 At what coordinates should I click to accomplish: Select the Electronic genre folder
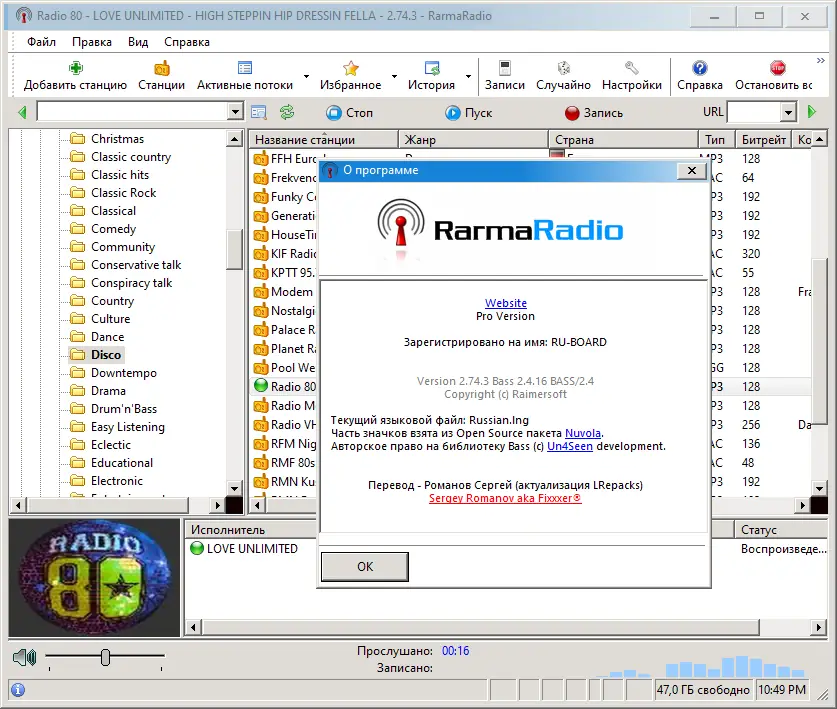(107, 480)
